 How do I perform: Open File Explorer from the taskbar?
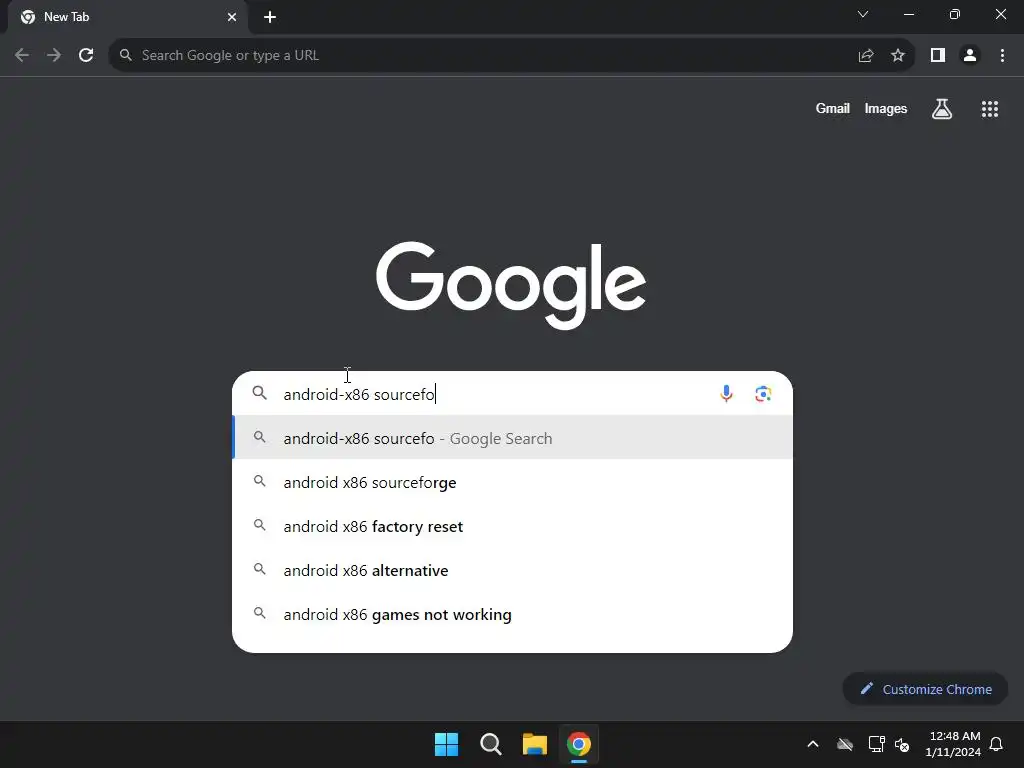tap(534, 744)
